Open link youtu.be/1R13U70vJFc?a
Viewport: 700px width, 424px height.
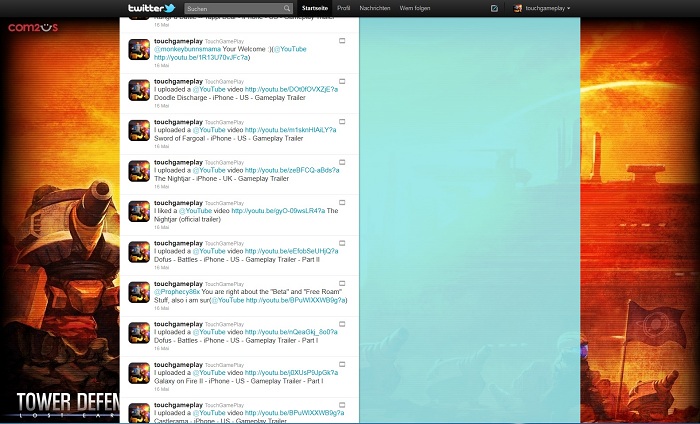click(201, 58)
